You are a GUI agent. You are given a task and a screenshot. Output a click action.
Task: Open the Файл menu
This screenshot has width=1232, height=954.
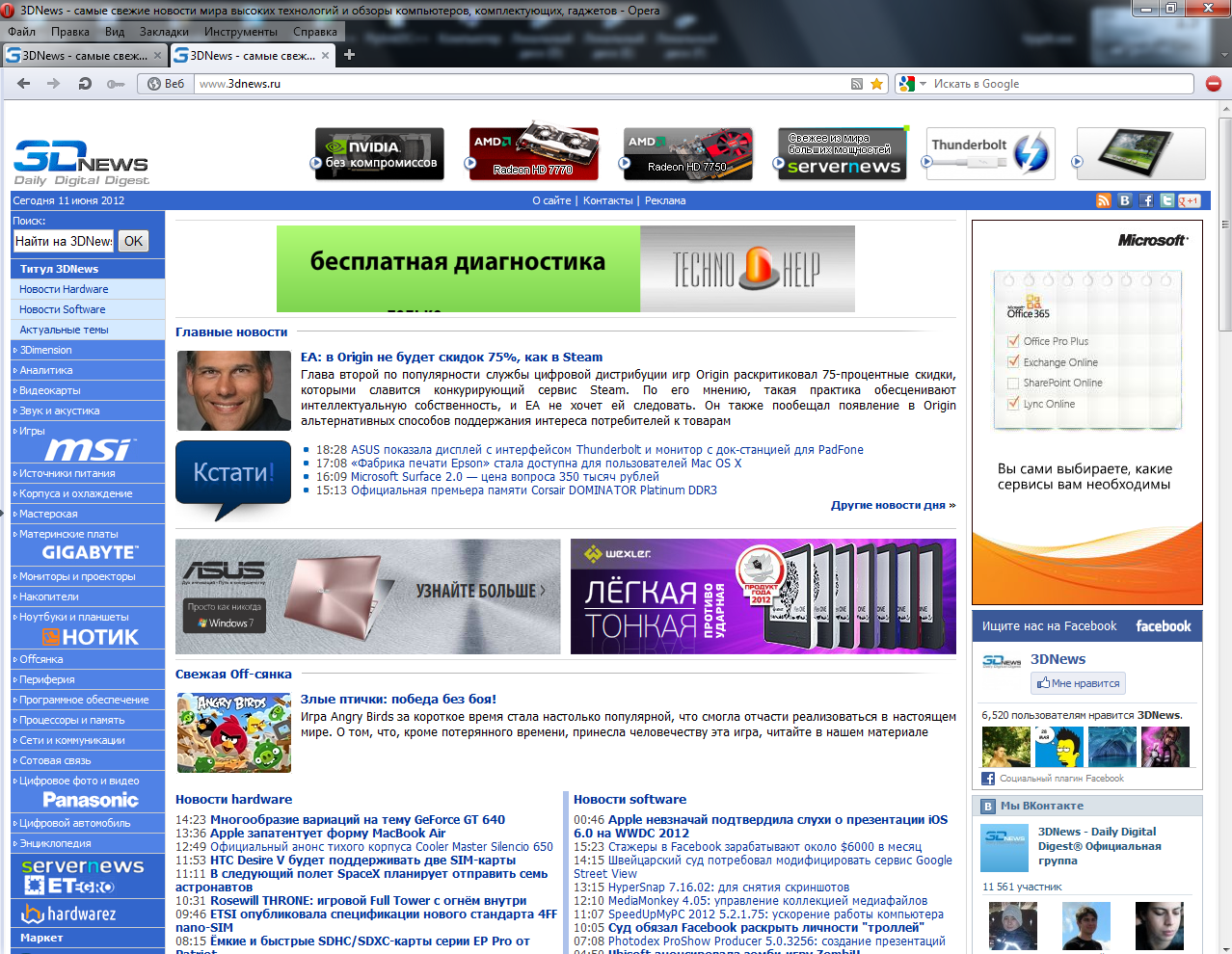click(21, 32)
